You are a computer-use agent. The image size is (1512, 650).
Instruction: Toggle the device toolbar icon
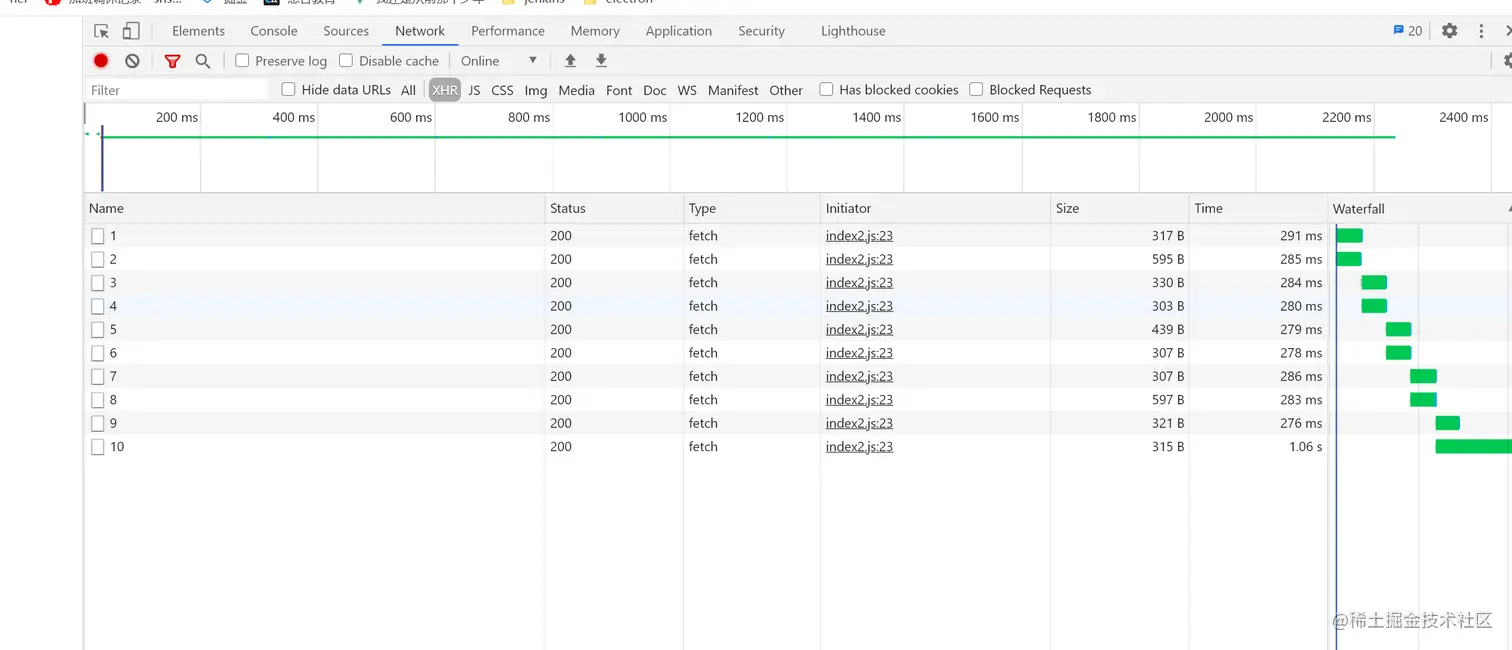point(131,31)
